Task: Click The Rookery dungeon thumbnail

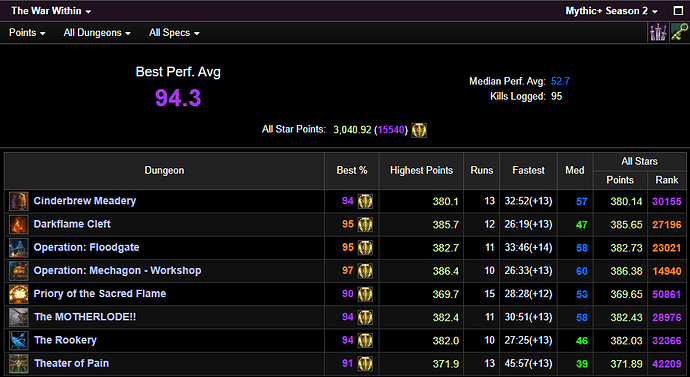Action: click(19, 340)
